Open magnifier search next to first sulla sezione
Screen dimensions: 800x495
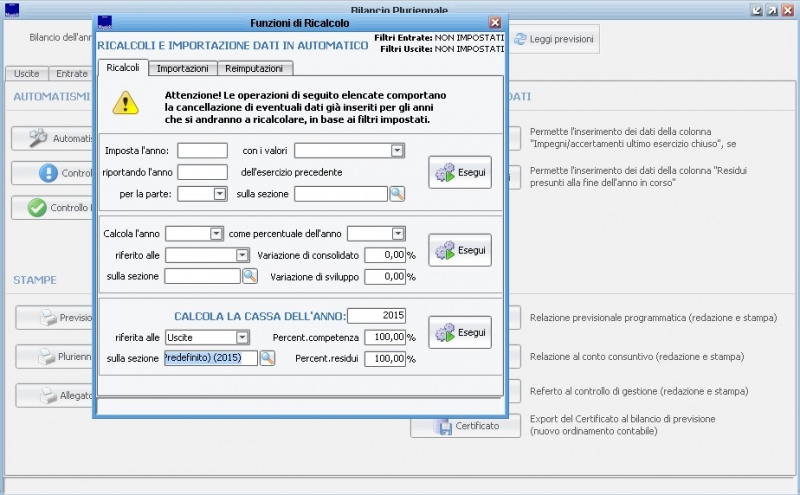pyautogui.click(x=397, y=194)
